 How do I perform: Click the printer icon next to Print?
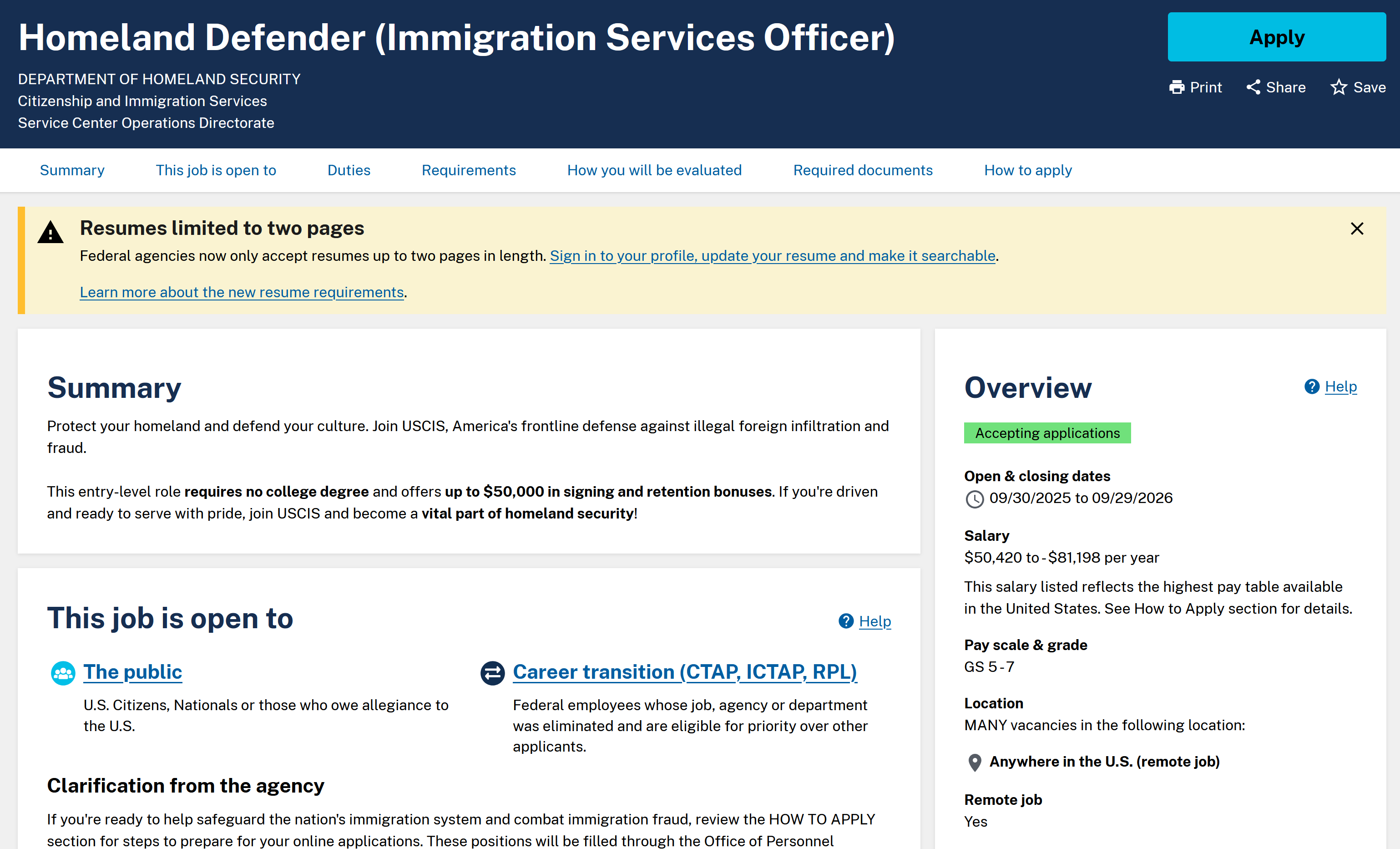pyautogui.click(x=1177, y=87)
